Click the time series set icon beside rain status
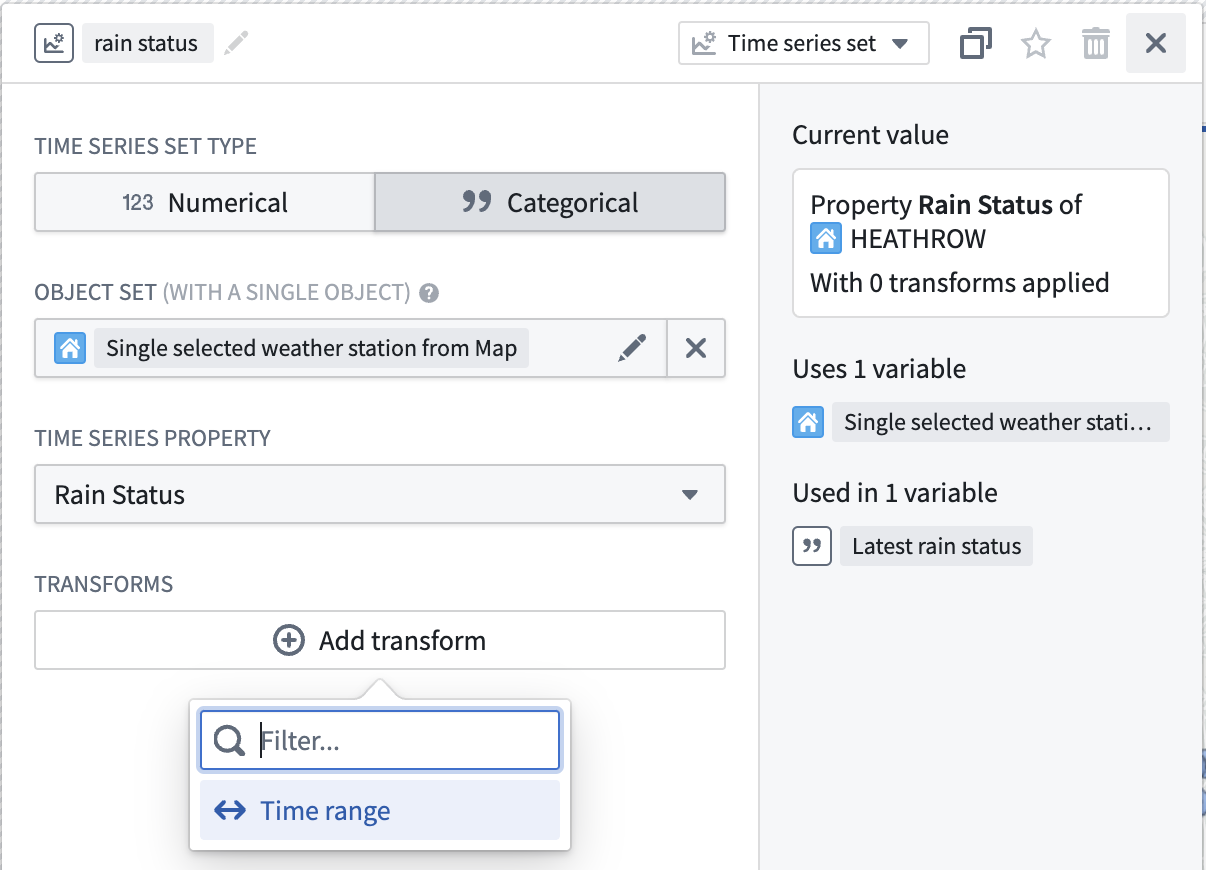Image resolution: width=1206 pixels, height=870 pixels. 54,44
